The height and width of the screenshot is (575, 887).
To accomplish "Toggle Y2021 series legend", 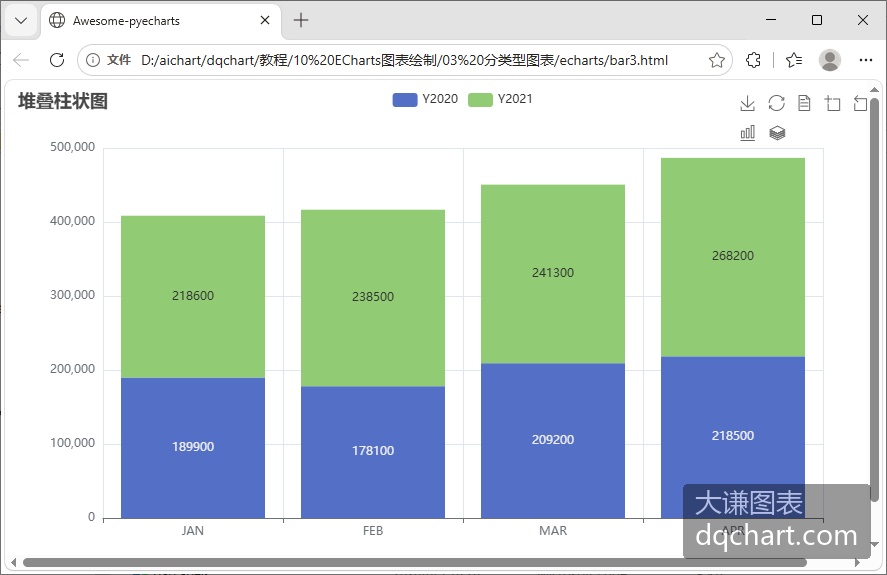I will pos(500,99).
